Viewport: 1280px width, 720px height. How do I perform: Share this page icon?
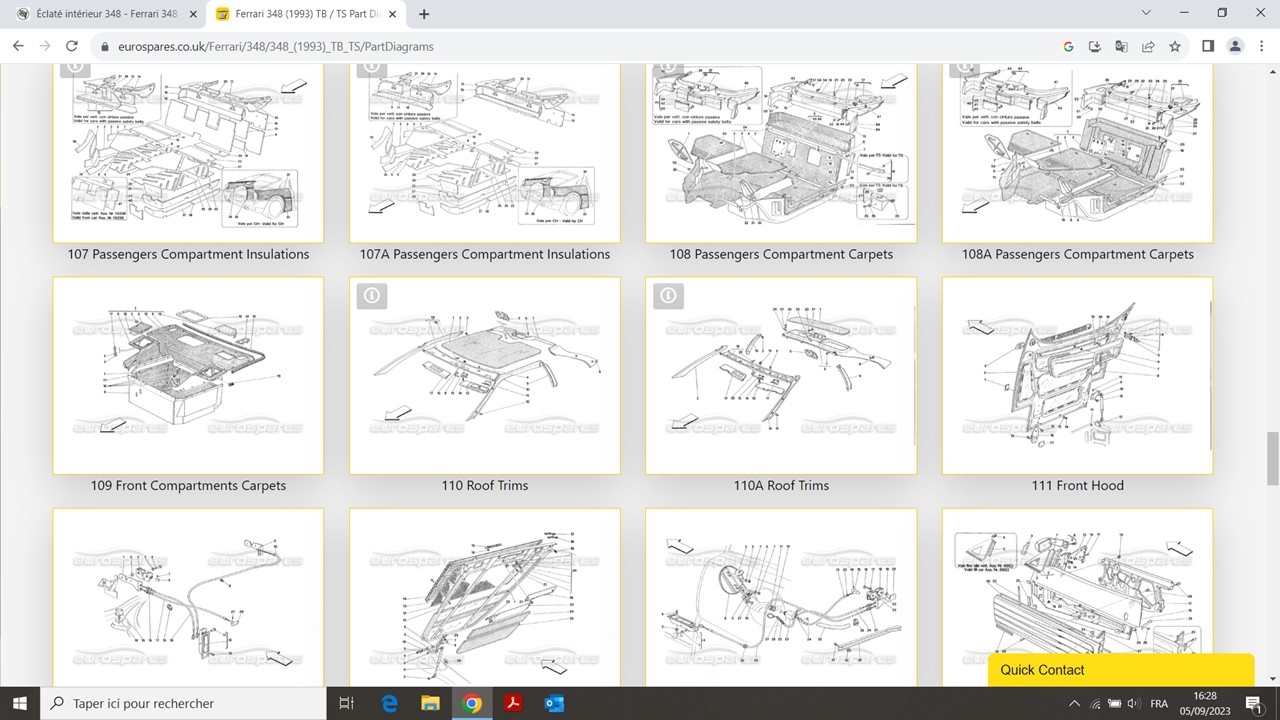[x=1148, y=46]
